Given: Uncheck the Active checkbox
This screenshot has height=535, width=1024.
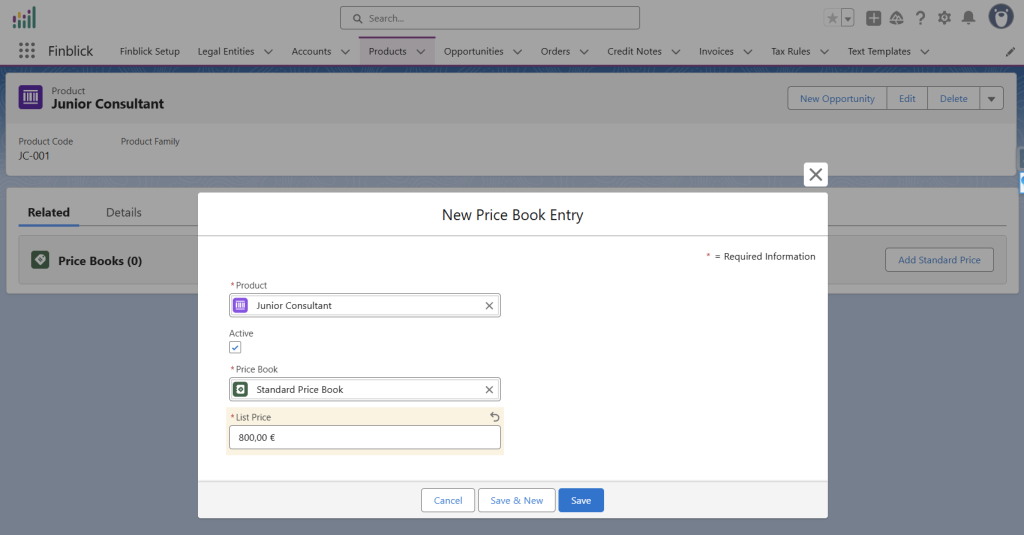Looking at the screenshot, I should pos(235,347).
